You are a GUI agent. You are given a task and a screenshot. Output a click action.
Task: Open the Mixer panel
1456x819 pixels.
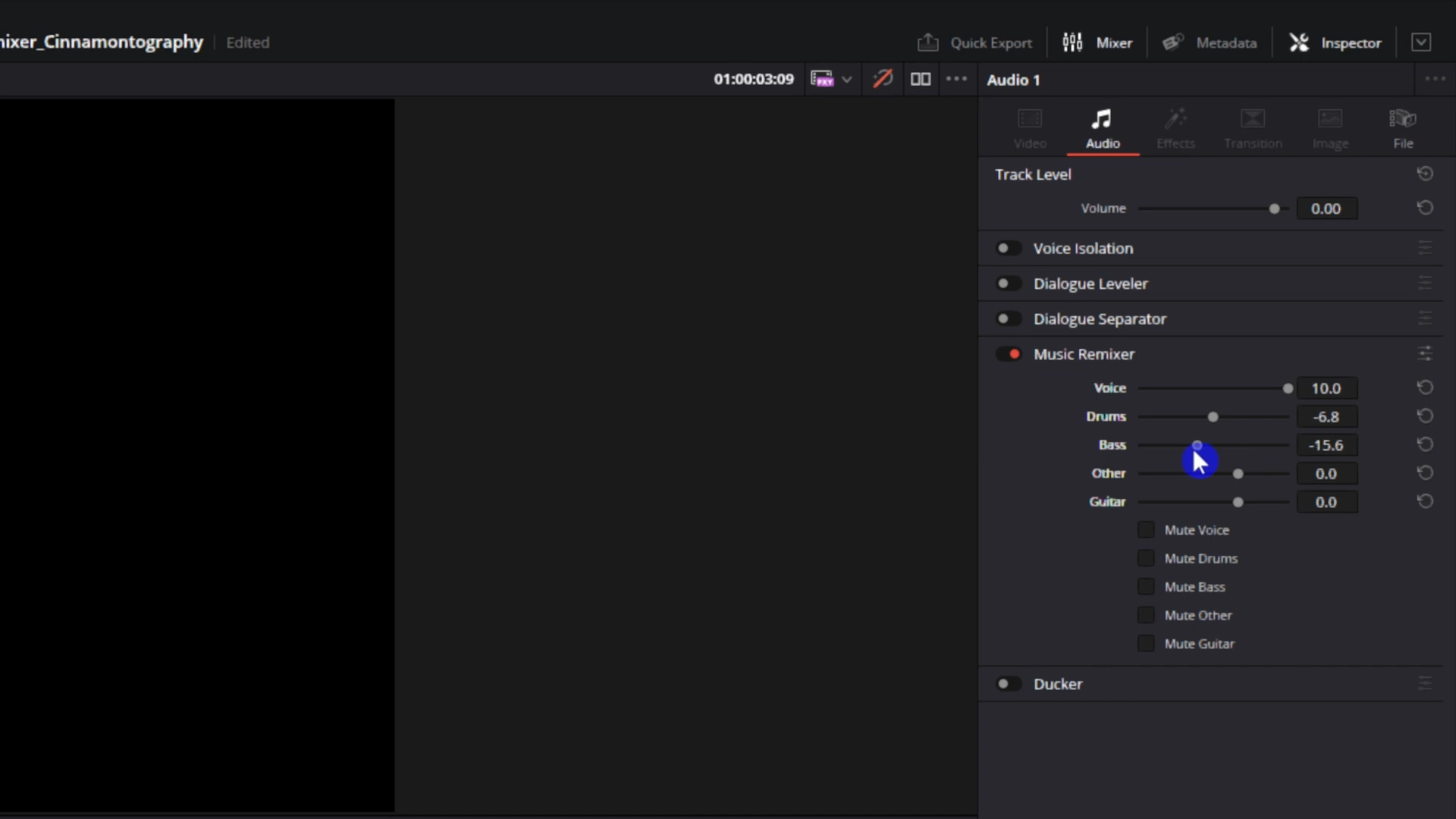(x=1097, y=42)
